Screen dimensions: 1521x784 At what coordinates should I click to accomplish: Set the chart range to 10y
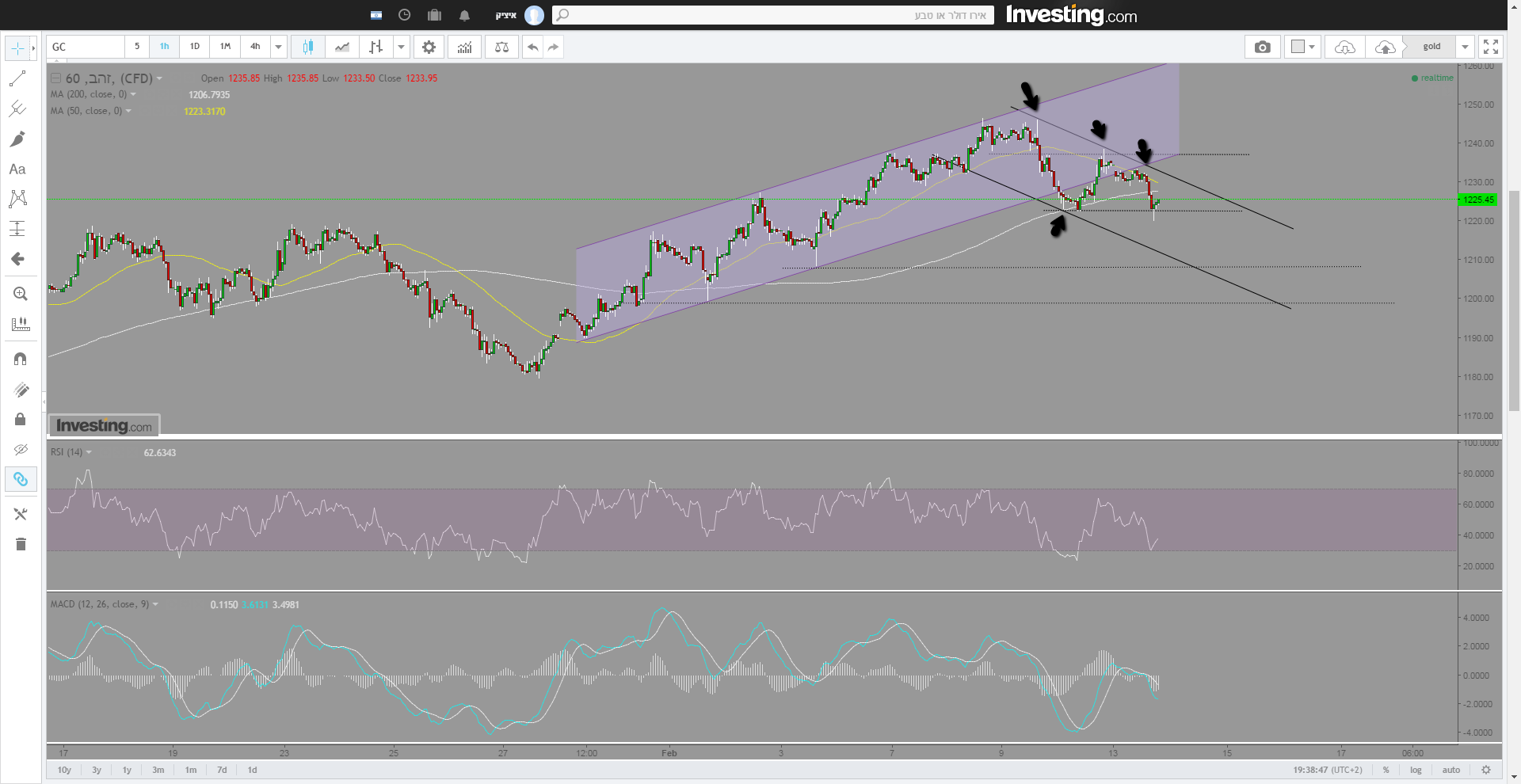point(64,770)
